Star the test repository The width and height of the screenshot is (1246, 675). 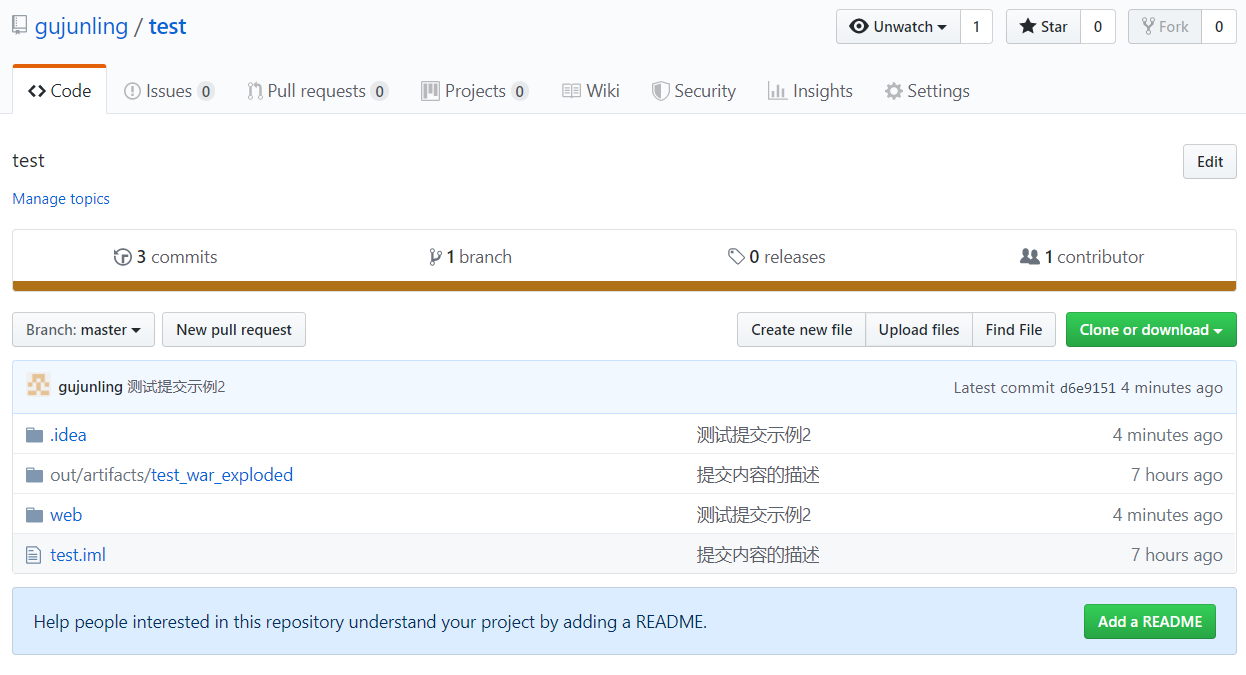click(x=1043, y=27)
